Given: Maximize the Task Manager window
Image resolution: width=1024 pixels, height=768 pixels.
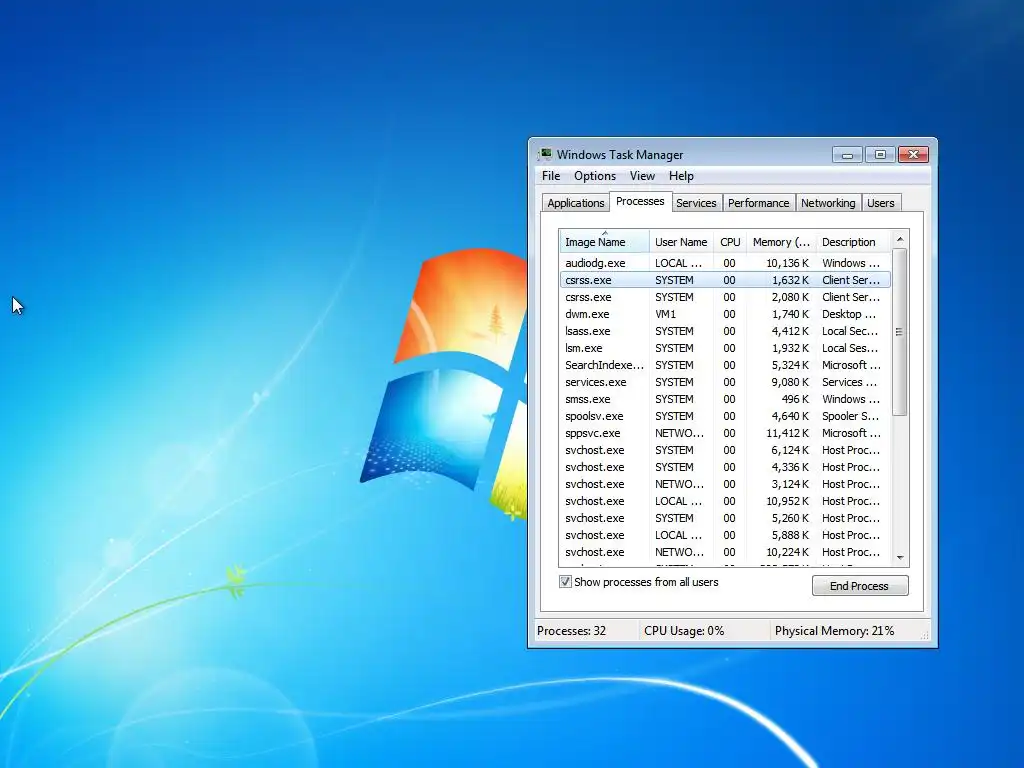Looking at the screenshot, I should tap(880, 155).
